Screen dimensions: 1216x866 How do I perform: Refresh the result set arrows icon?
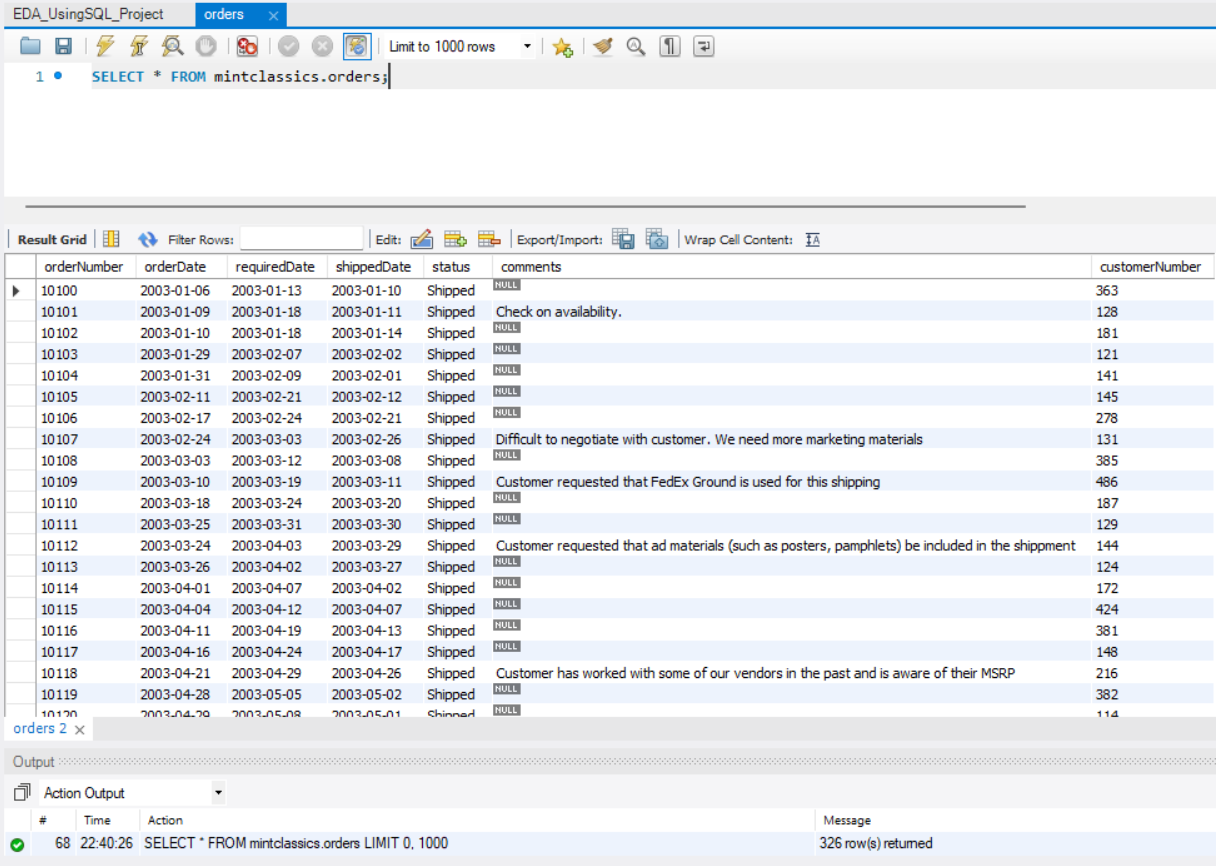click(148, 239)
